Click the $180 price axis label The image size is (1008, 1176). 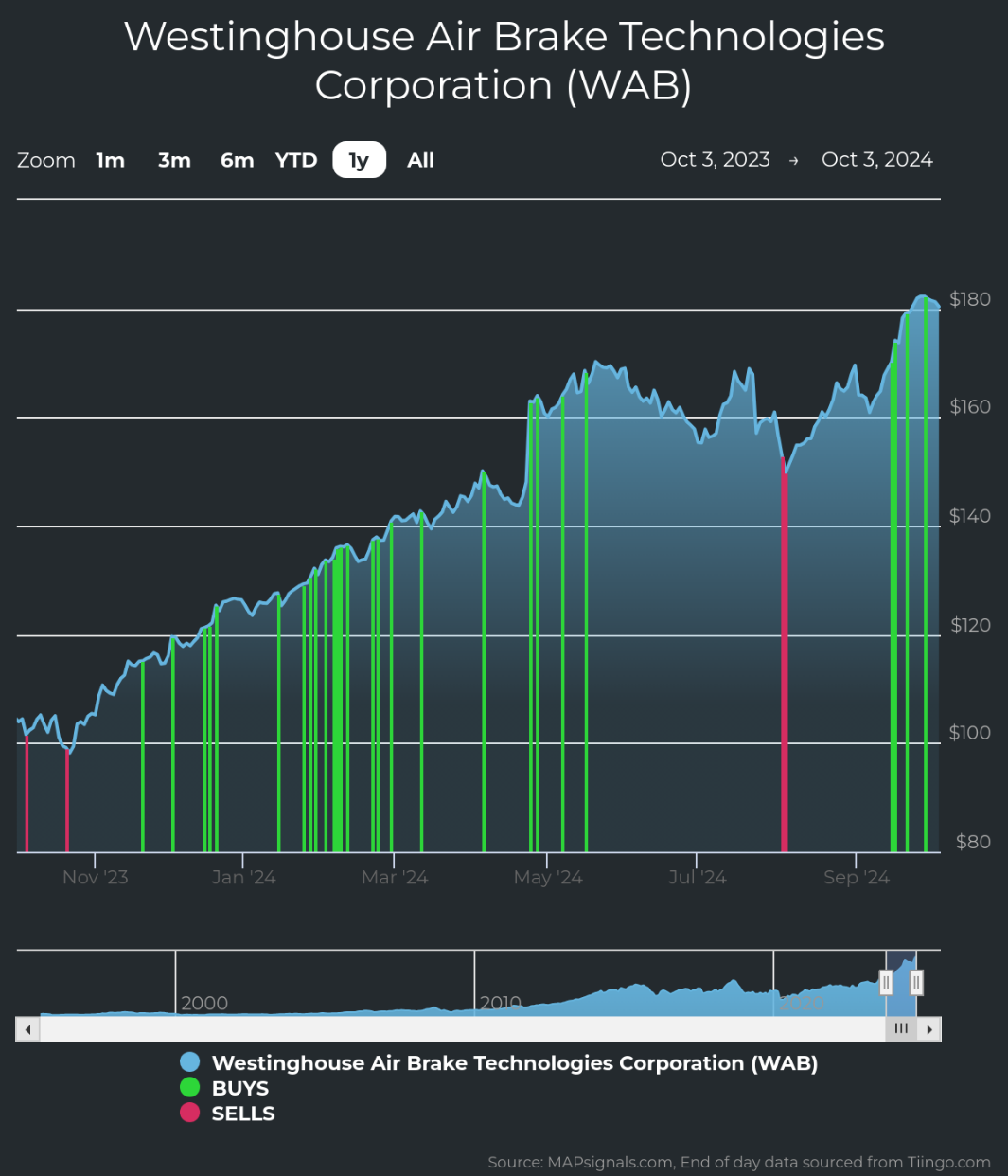(x=970, y=299)
